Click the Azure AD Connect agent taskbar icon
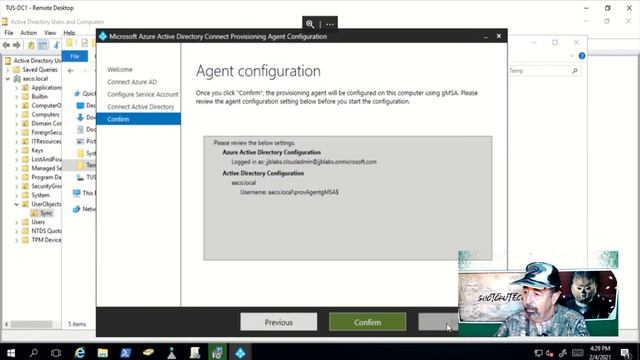Screen dimensions: 640x360 240,353
